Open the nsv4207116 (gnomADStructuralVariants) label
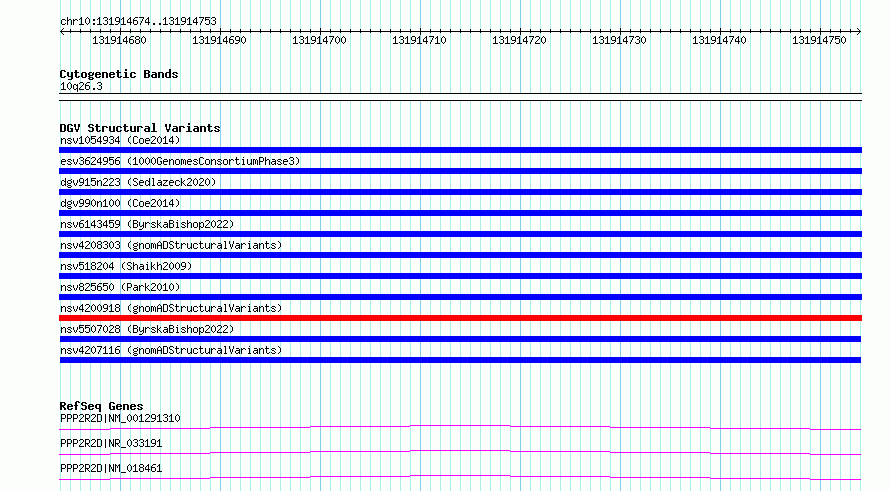This screenshot has height=491, width=890. point(171,350)
